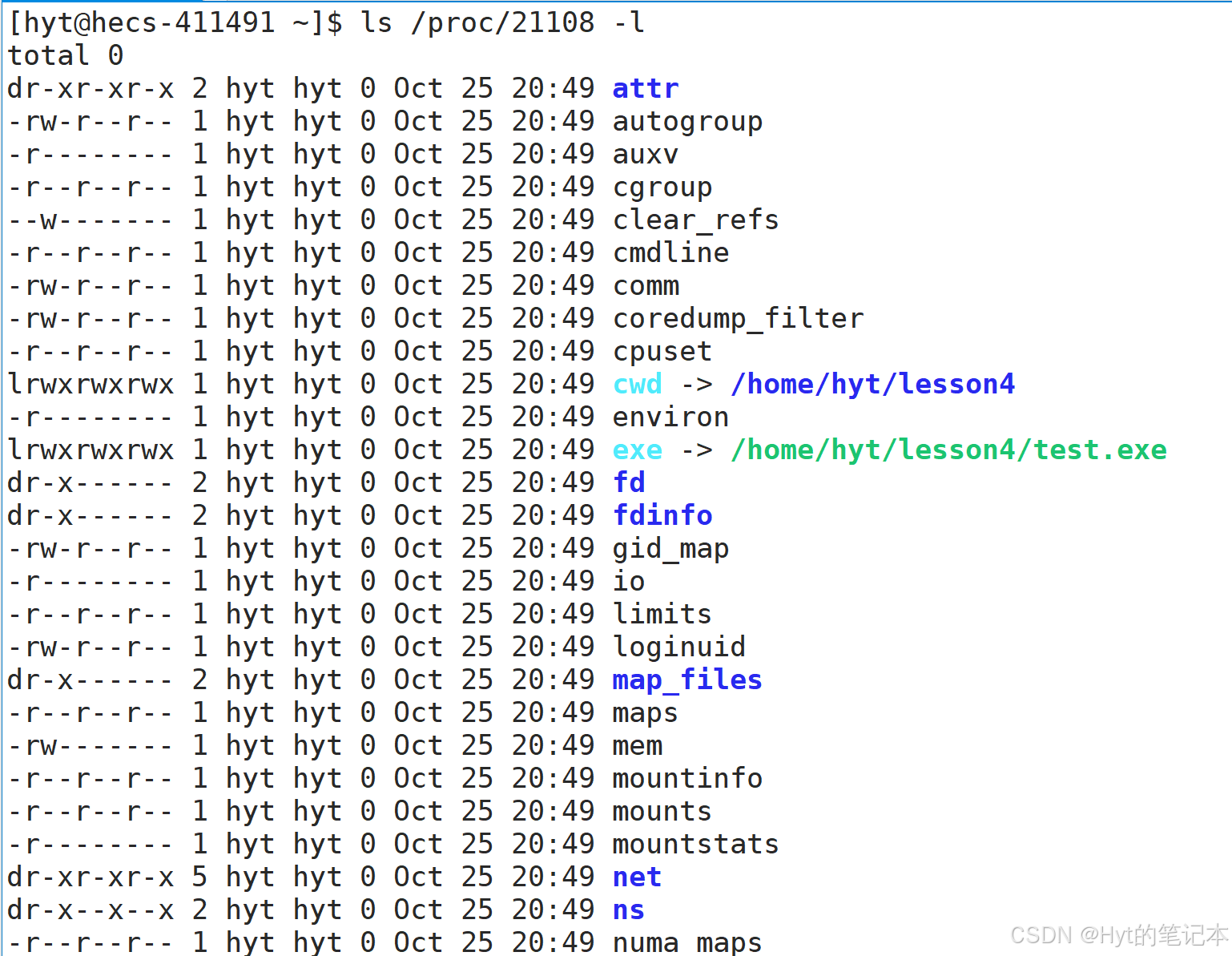Select the 'fd' directory name
The image size is (1232, 956).
pyautogui.click(x=629, y=482)
